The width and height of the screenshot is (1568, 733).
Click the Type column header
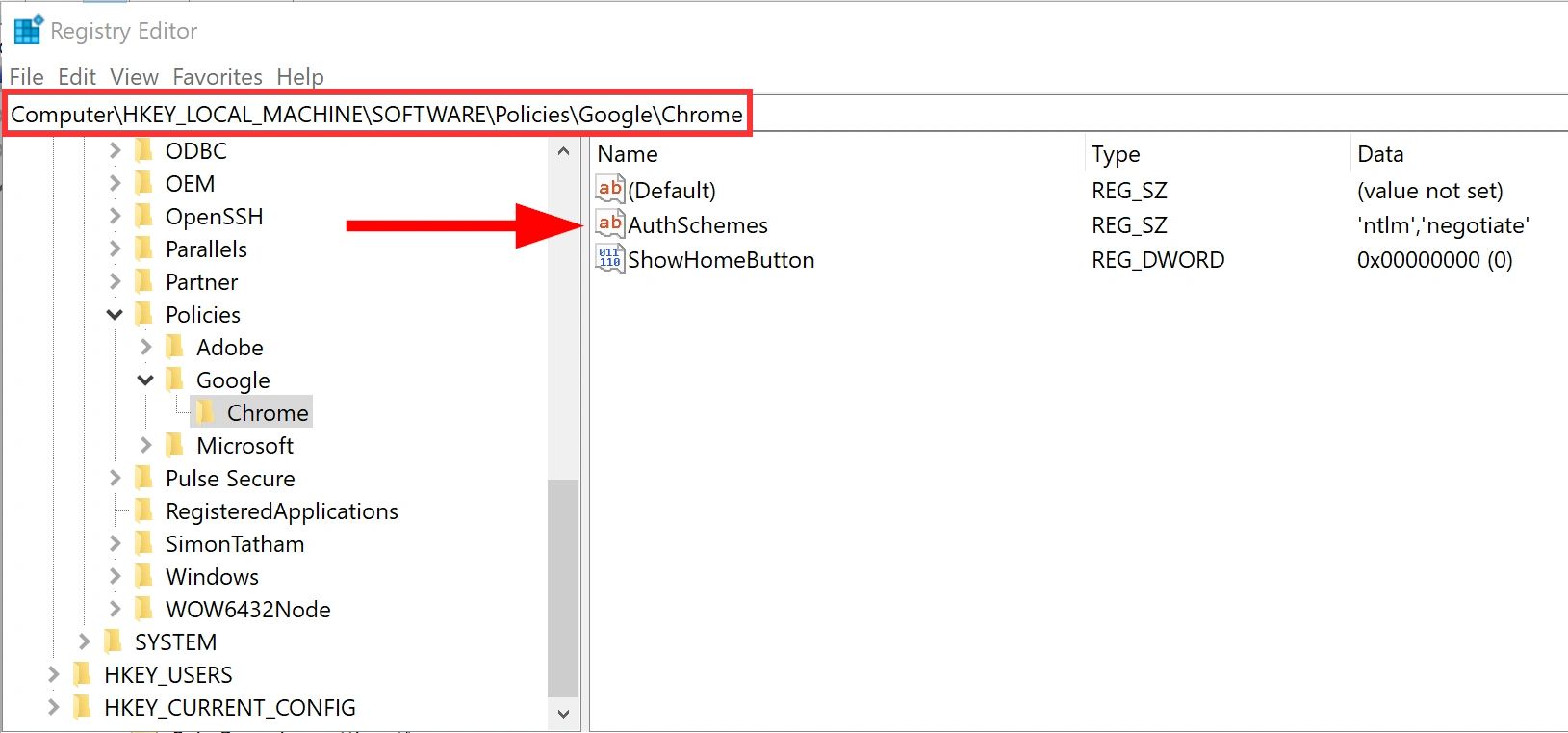click(1116, 154)
